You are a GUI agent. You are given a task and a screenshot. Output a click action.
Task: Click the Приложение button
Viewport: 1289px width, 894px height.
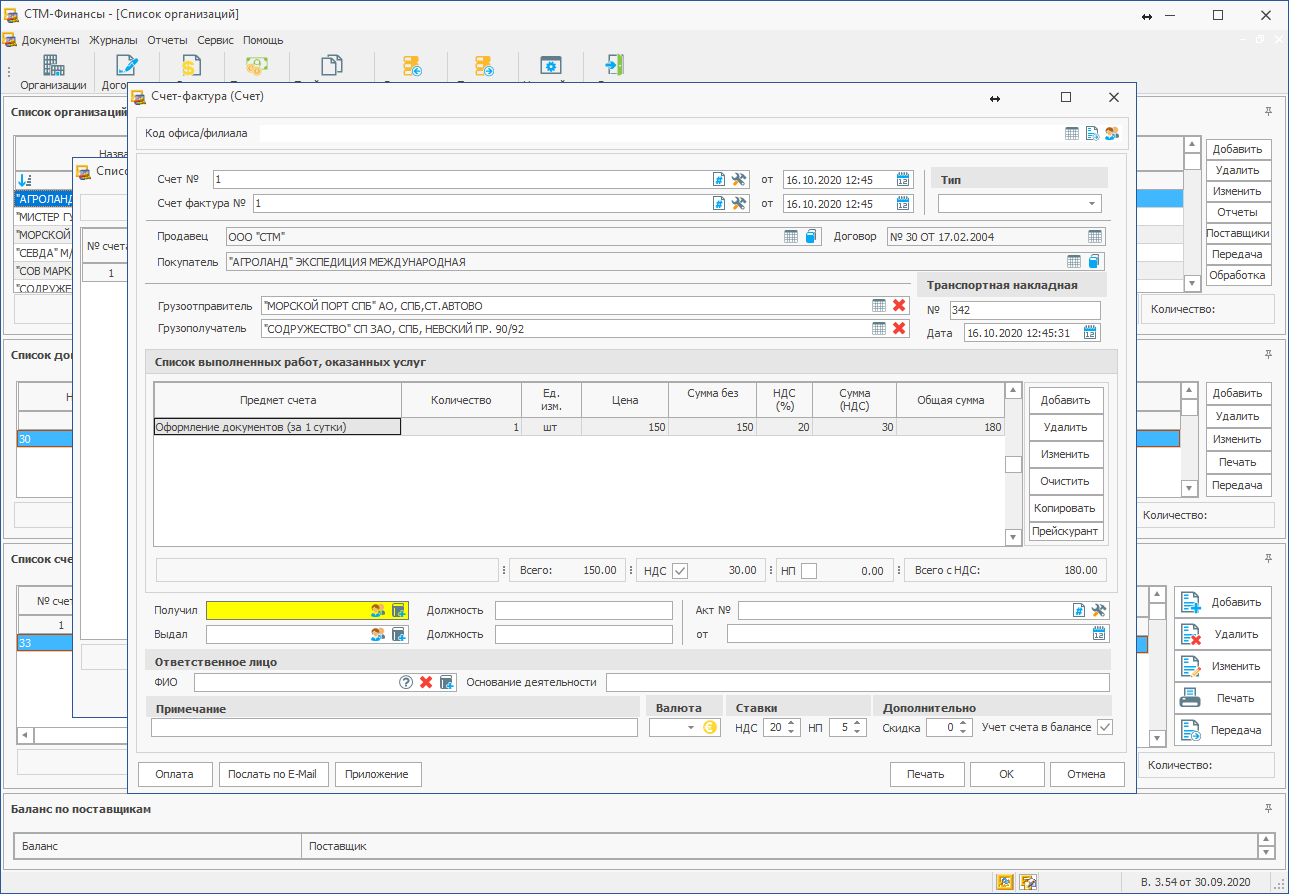click(x=378, y=774)
